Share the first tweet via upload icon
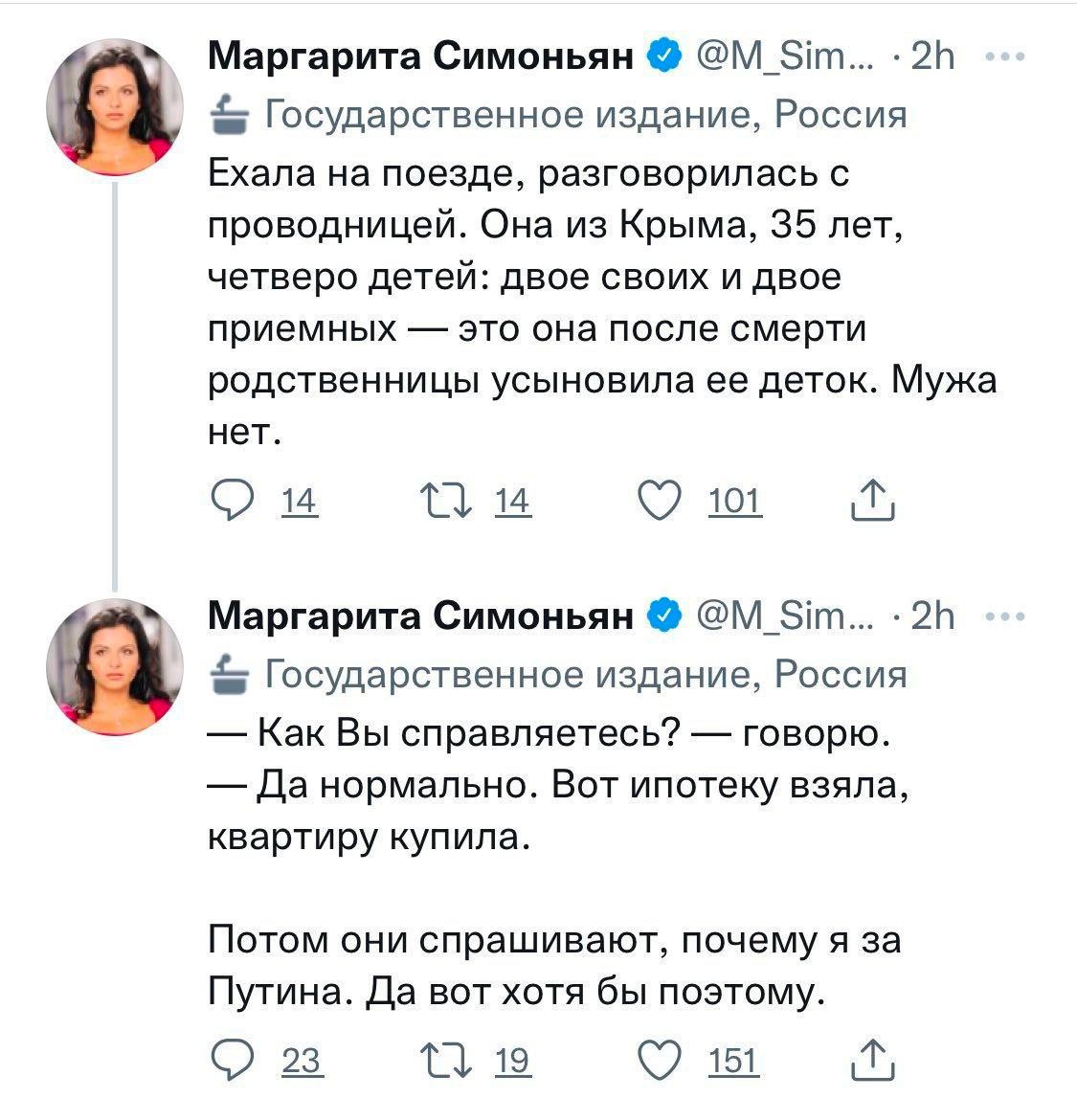The image size is (1077, 1120). click(x=873, y=500)
